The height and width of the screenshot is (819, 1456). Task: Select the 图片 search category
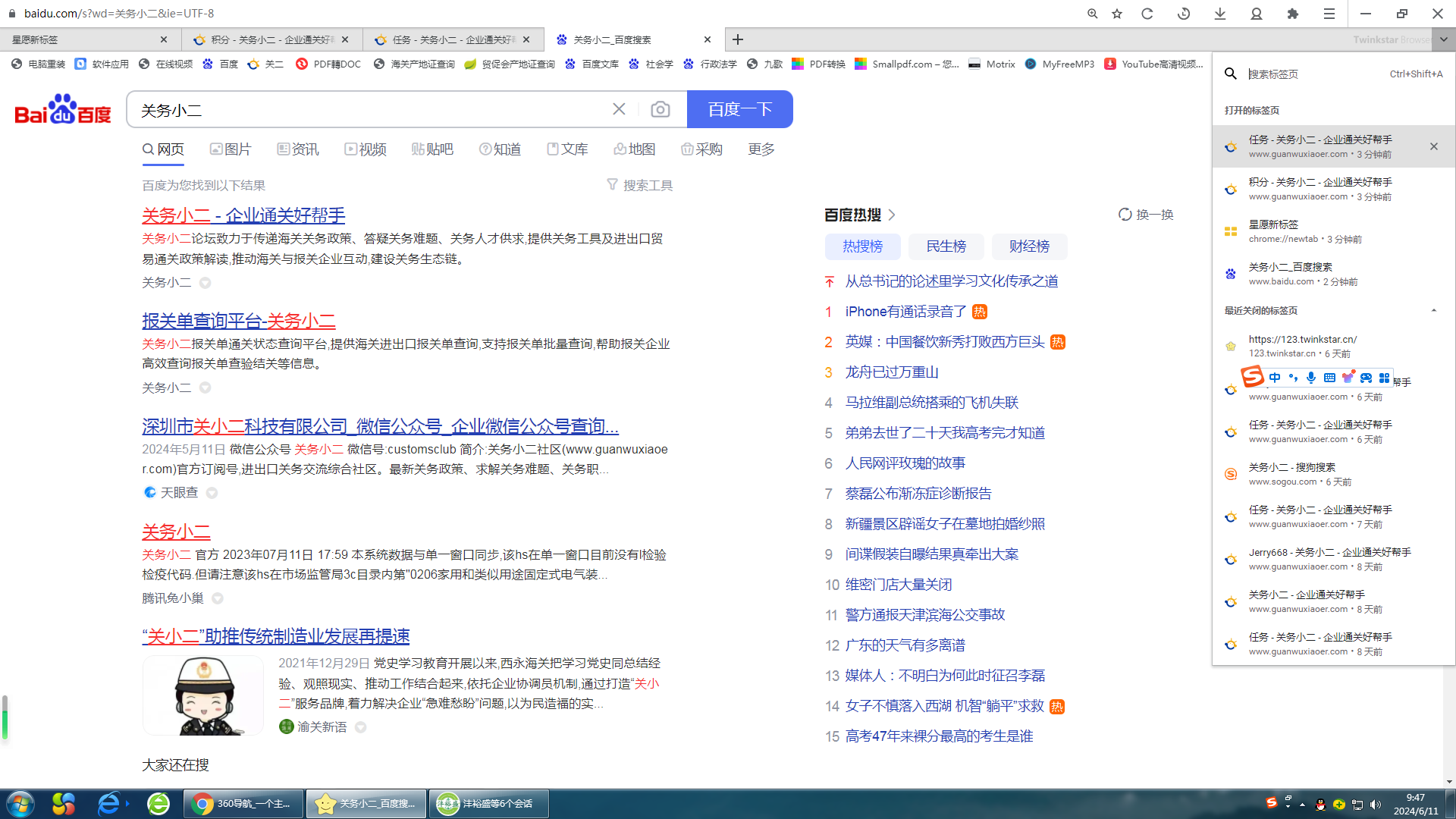point(231,149)
